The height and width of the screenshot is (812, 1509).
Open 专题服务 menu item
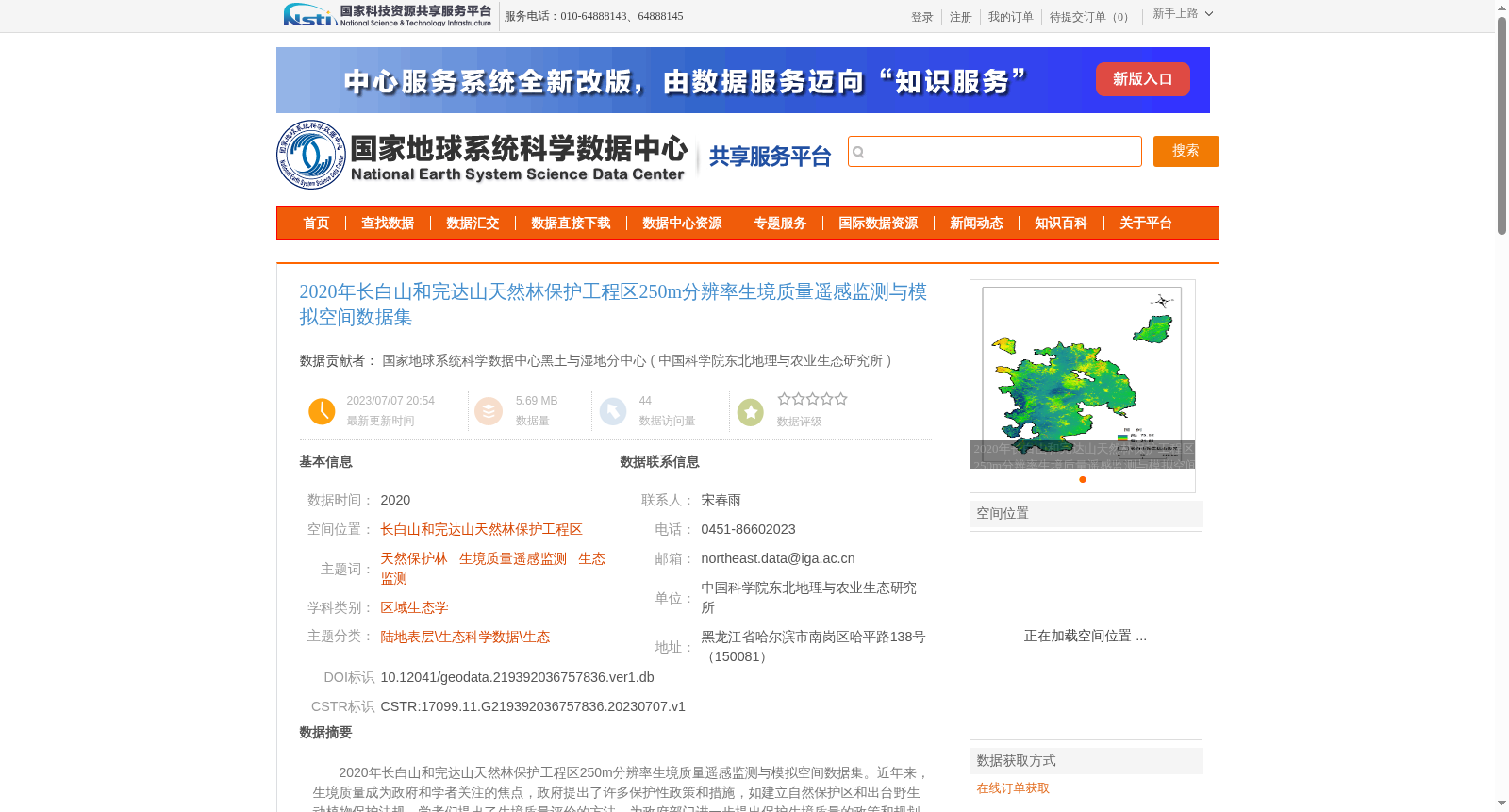[780, 224]
